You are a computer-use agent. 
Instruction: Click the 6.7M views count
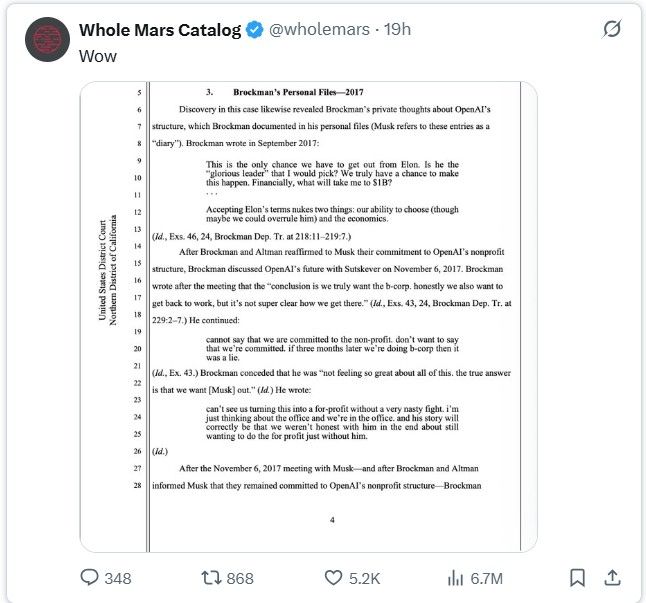(x=486, y=578)
